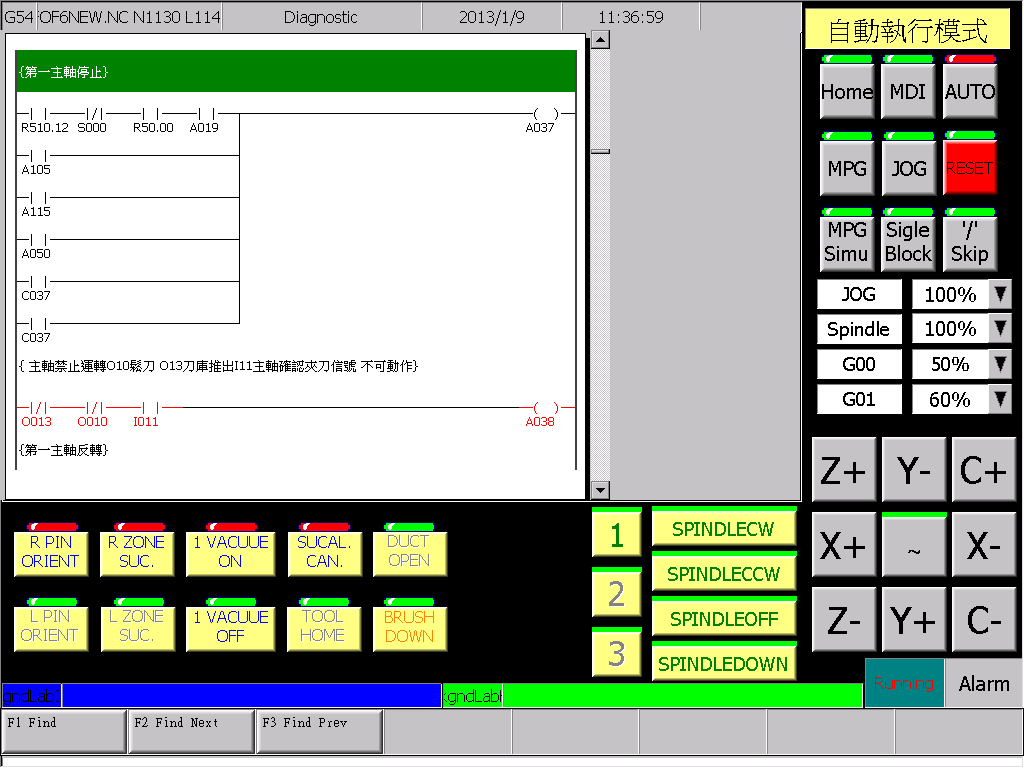Screen dimensions: 1024x768
Task: Click the ladder diagram scrollbar thumb
Action: point(600,152)
